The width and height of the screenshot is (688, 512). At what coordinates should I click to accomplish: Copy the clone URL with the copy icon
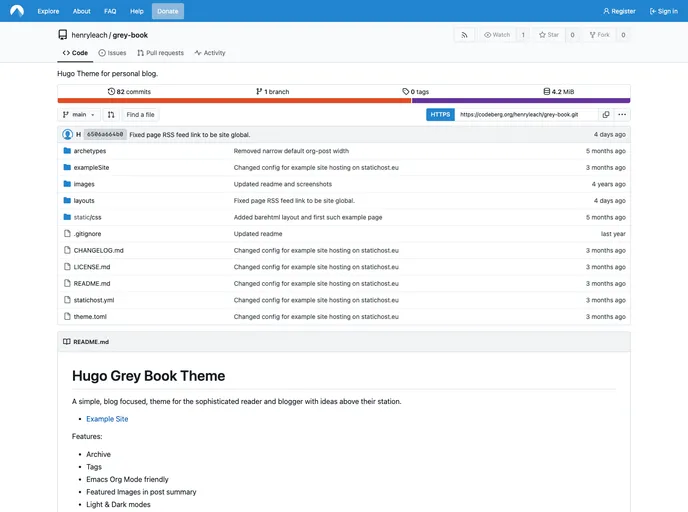click(x=605, y=115)
